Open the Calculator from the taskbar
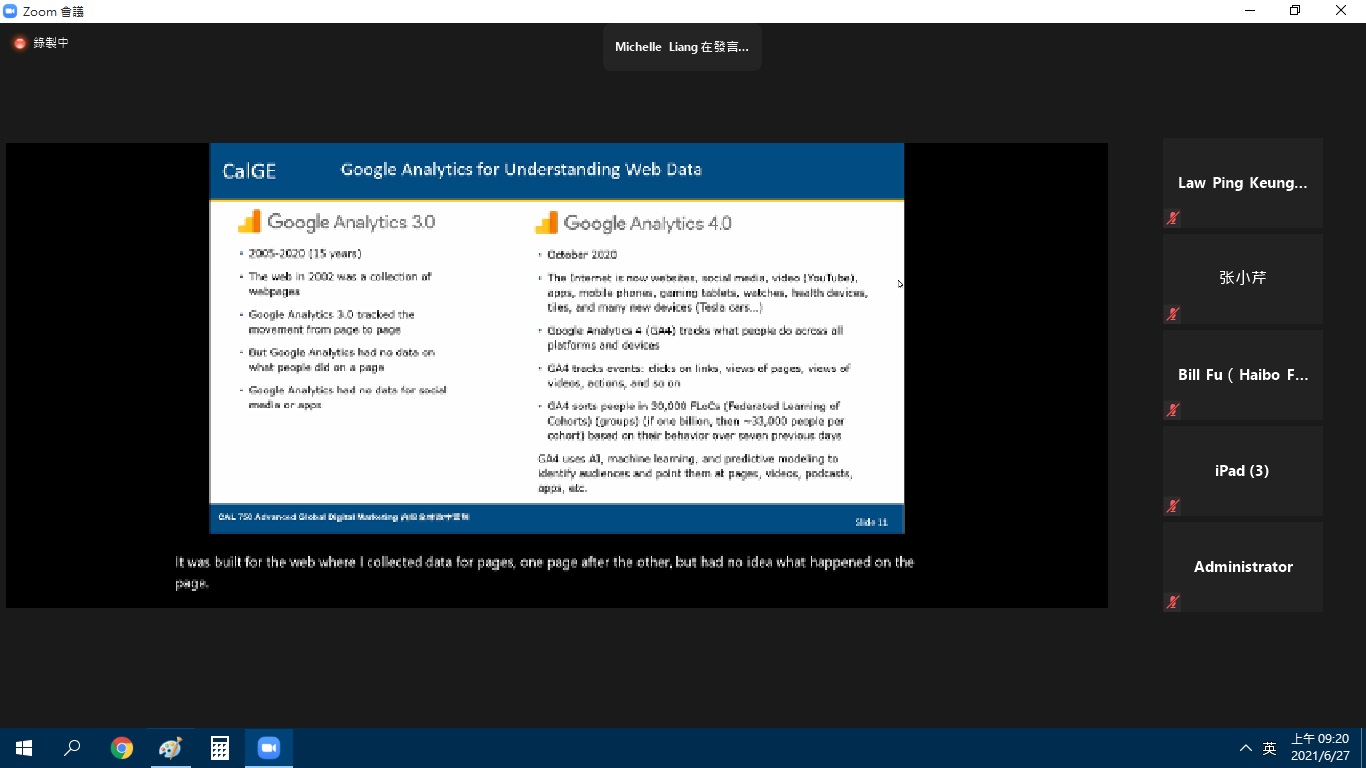Screen dimensions: 1366x768 pyautogui.click(x=220, y=748)
